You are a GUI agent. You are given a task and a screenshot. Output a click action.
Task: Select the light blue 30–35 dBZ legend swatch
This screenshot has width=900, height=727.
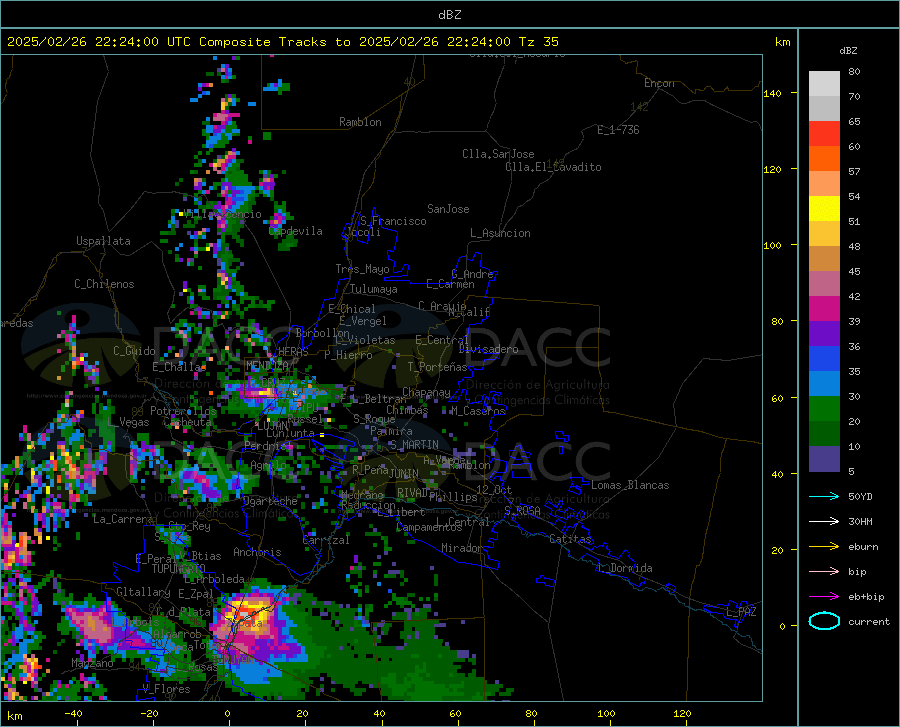[824, 384]
